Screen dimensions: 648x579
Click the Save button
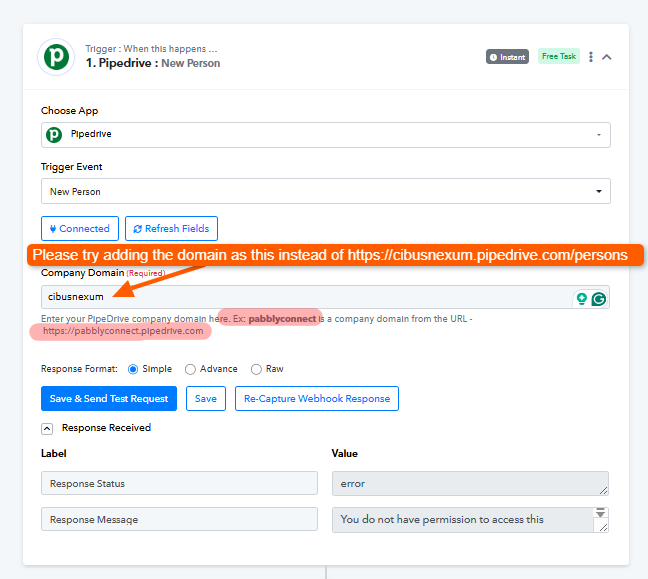pyautogui.click(x=205, y=398)
